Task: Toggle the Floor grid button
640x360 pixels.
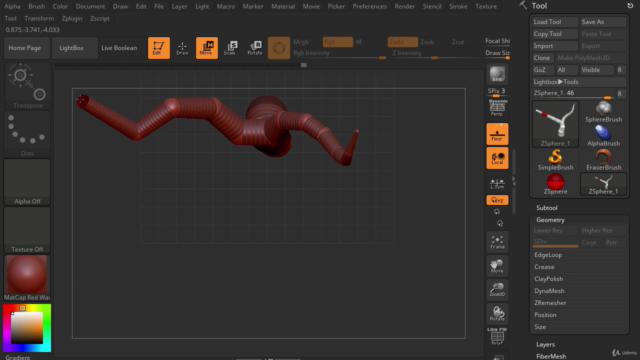Action: click(x=497, y=134)
